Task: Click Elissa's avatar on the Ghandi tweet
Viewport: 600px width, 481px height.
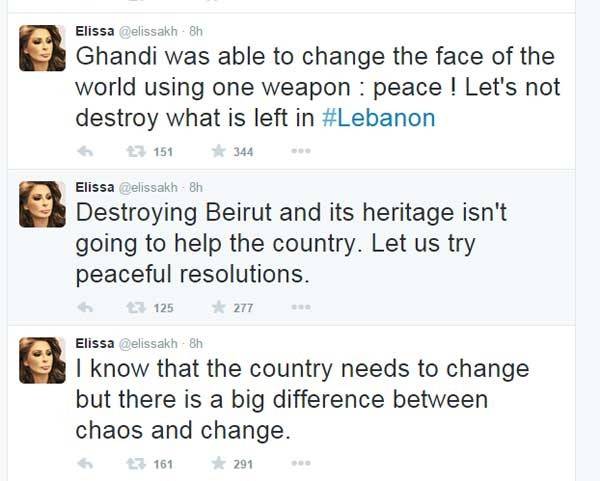Action: [x=42, y=48]
